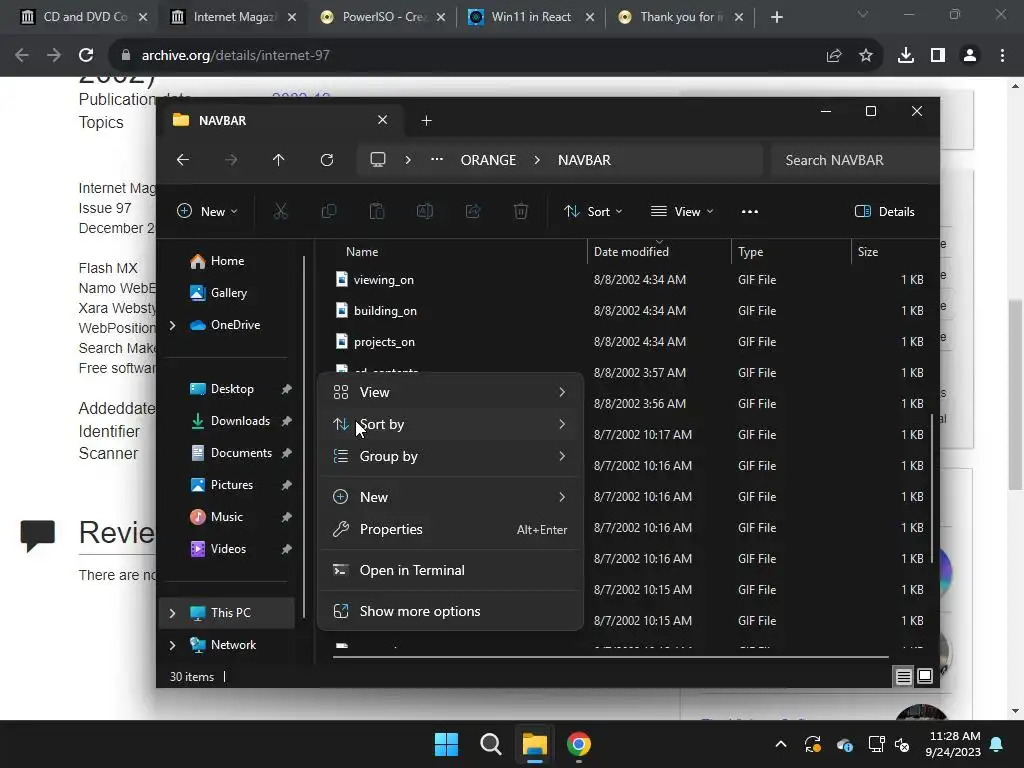Switch to the Win11 in React Chrome tab
This screenshot has width=1024, height=768.
click(x=531, y=17)
